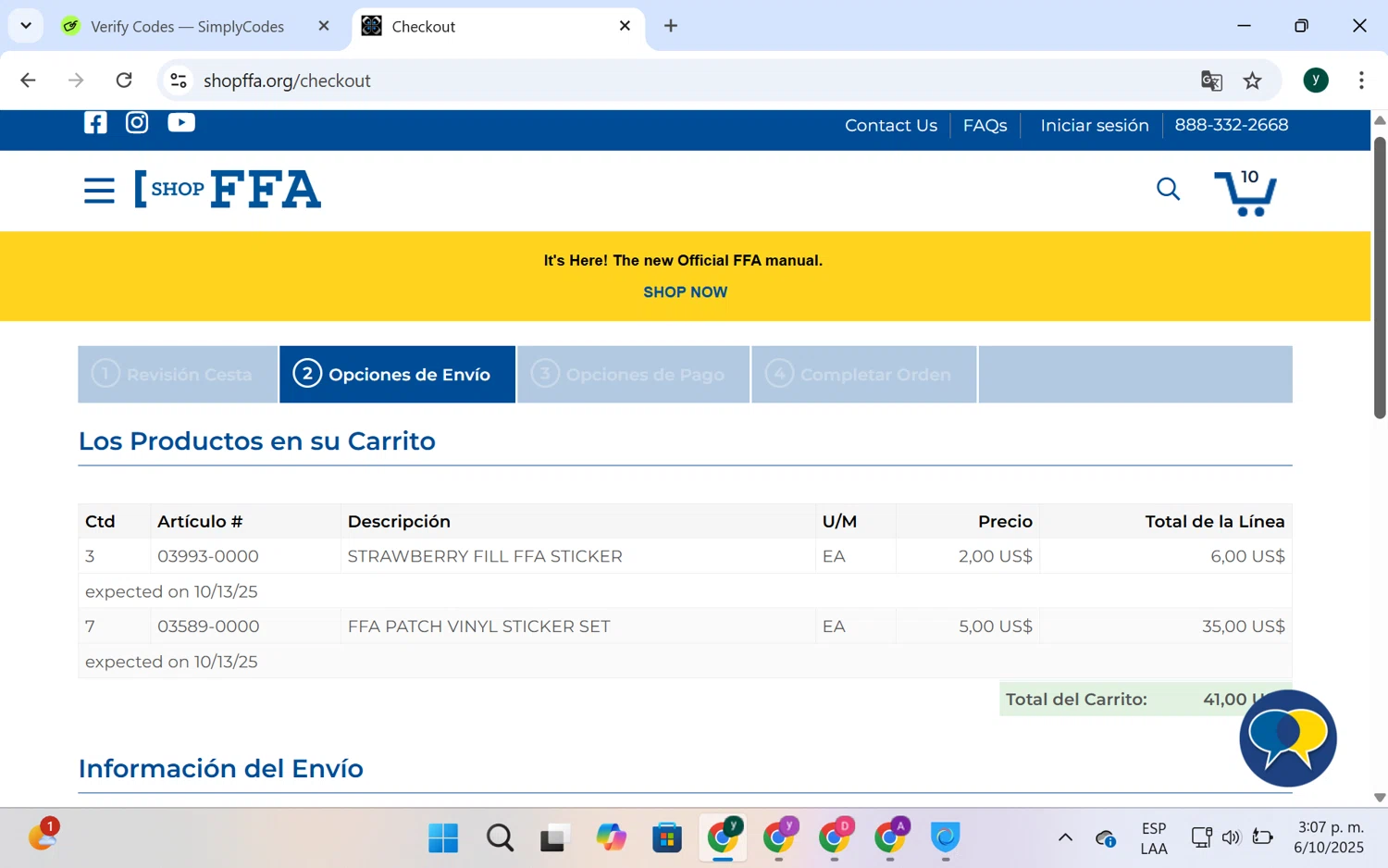Expand the tab search dropdown arrow
Image resolution: width=1388 pixels, height=868 pixels.
[x=26, y=26]
